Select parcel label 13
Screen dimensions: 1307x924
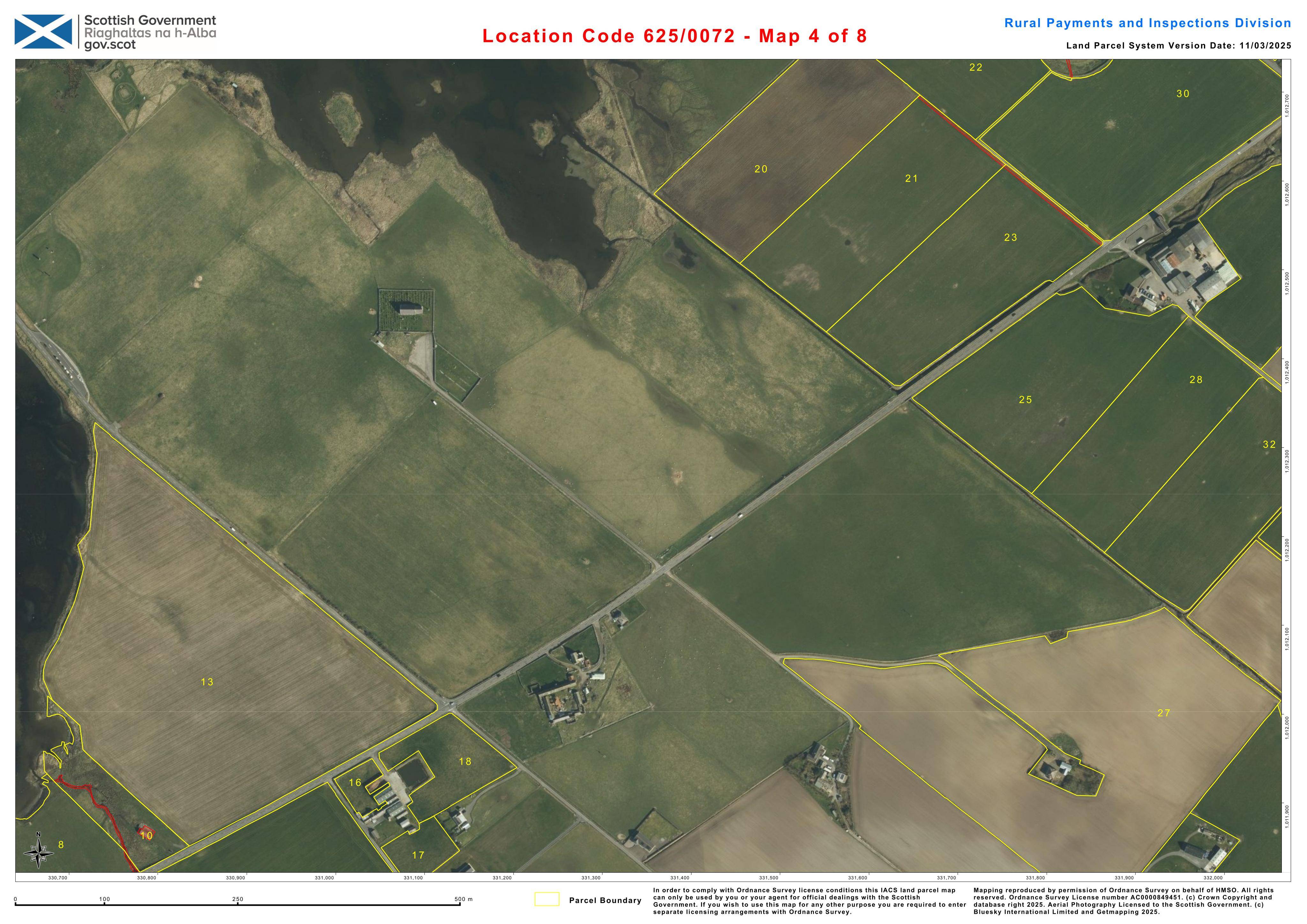(207, 682)
